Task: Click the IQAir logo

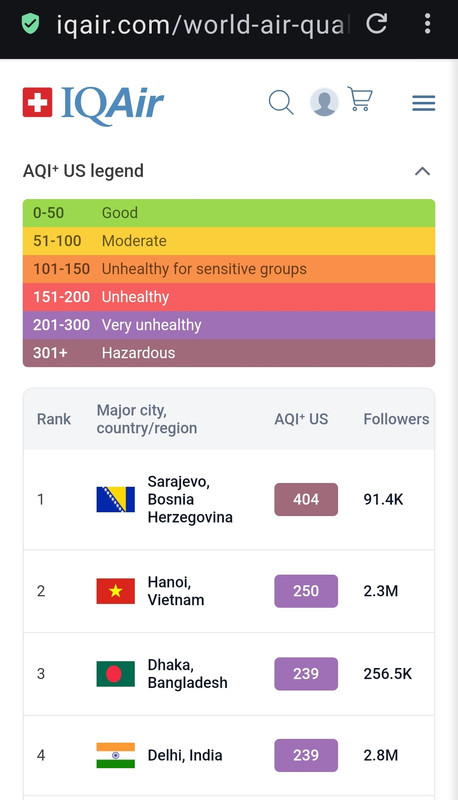Action: [x=93, y=105]
